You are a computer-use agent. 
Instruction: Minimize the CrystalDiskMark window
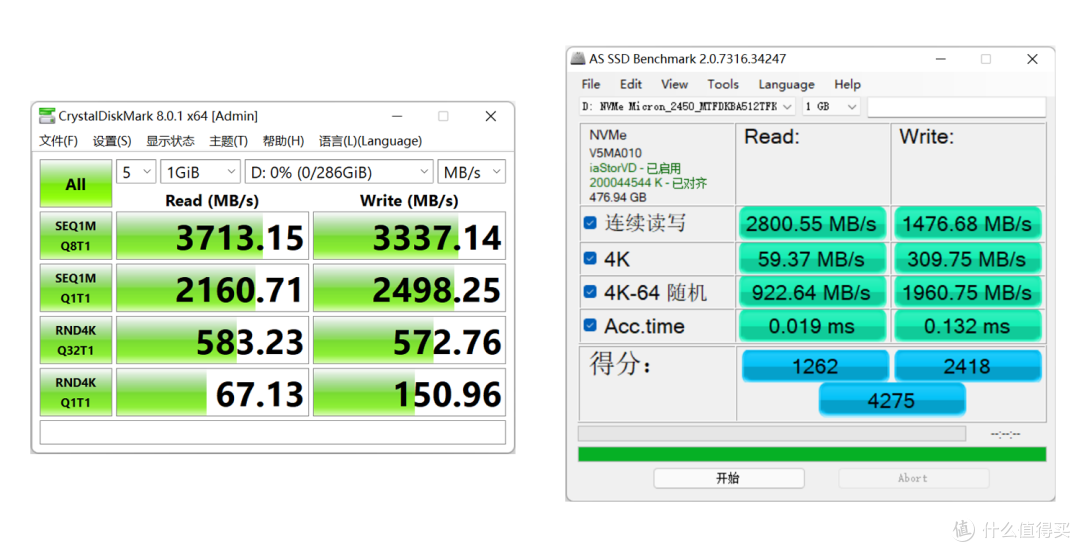[397, 116]
